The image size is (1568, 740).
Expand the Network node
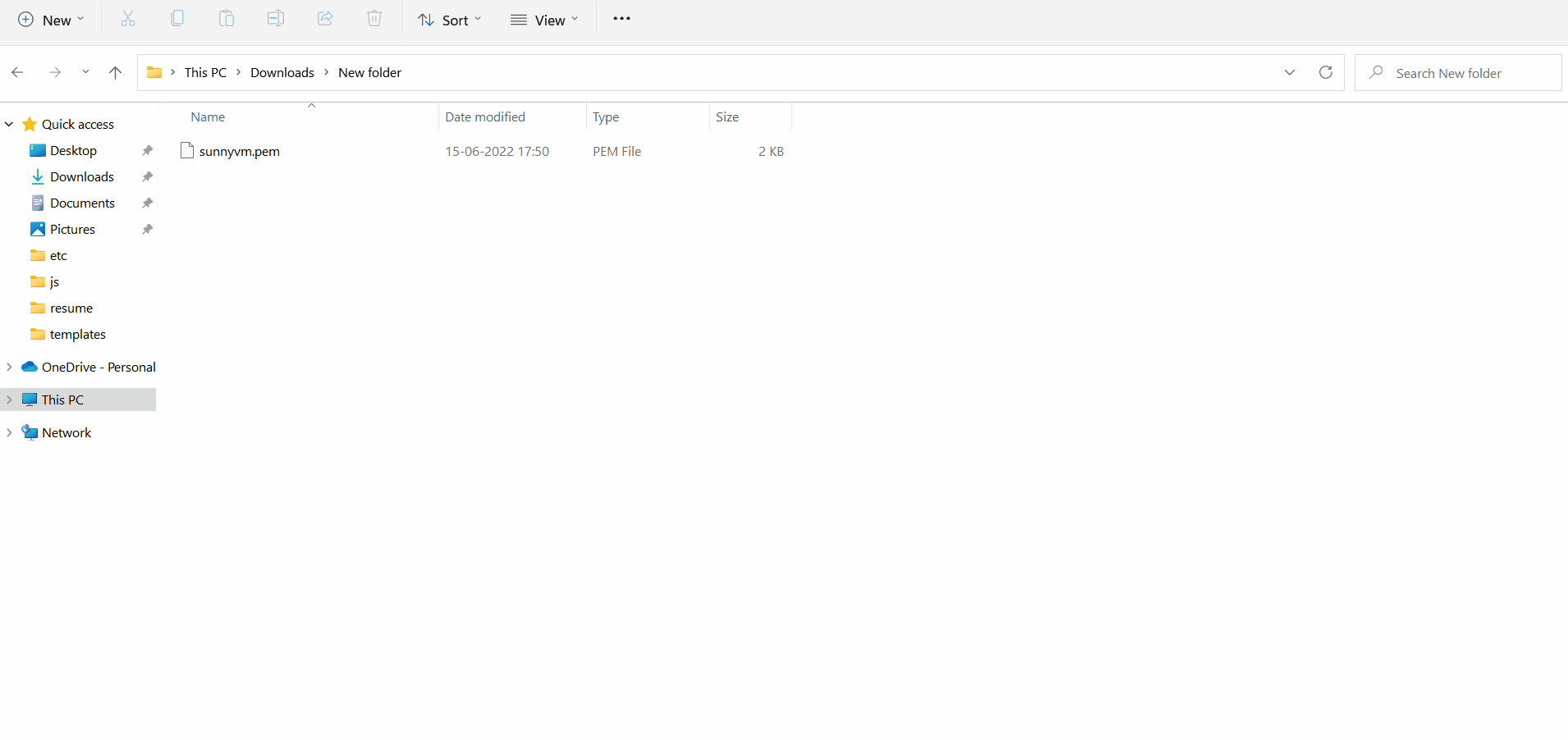click(x=9, y=432)
